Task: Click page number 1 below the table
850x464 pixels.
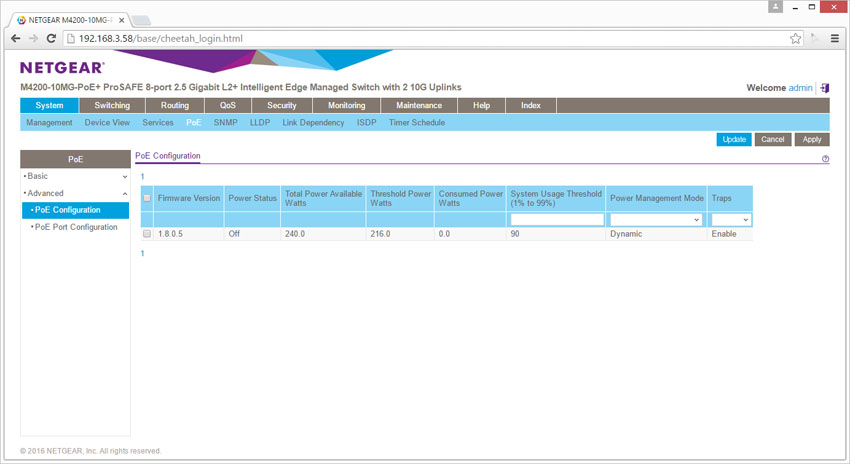Action: tap(143, 253)
